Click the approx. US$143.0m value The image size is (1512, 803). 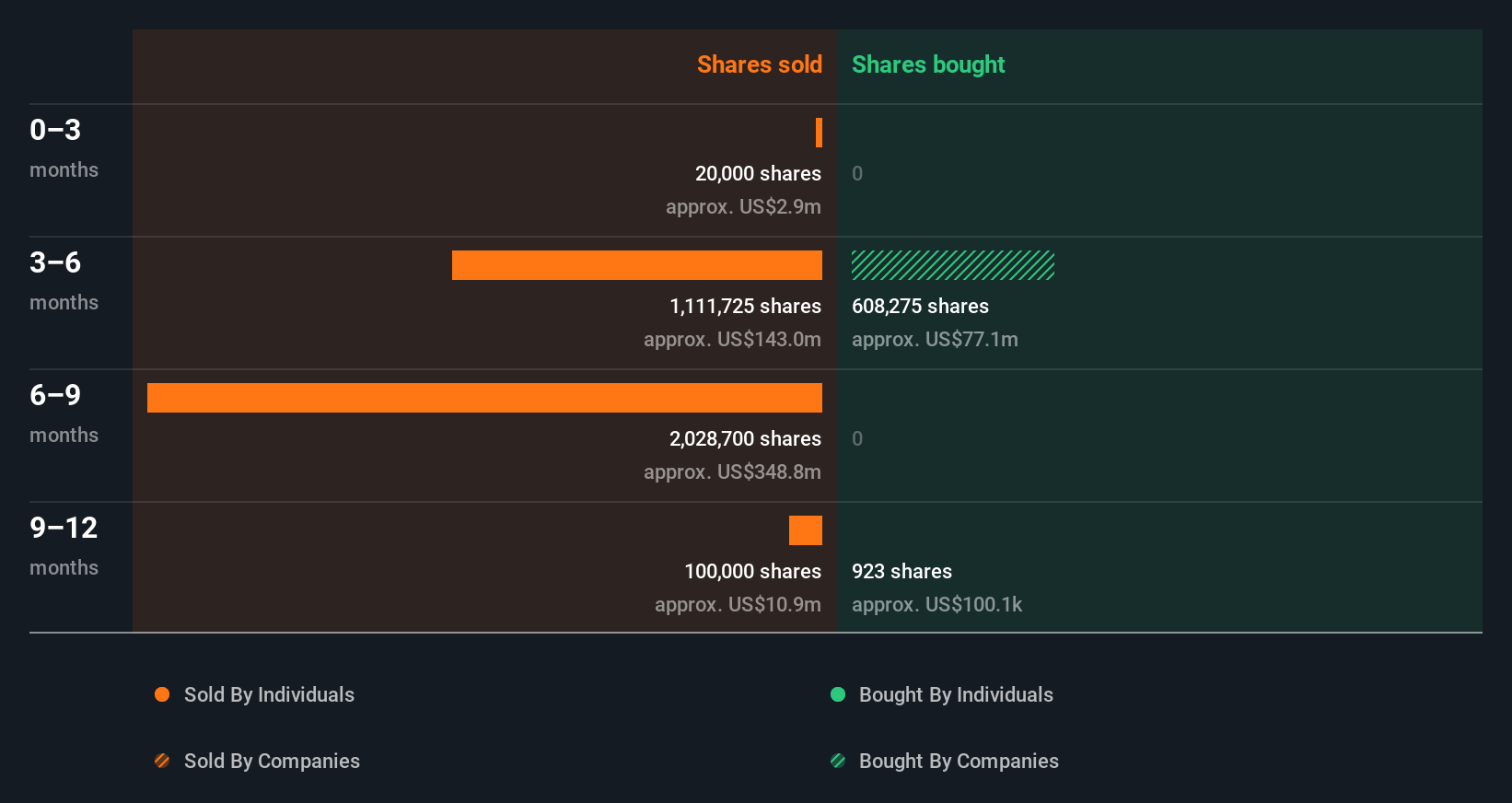(732, 339)
